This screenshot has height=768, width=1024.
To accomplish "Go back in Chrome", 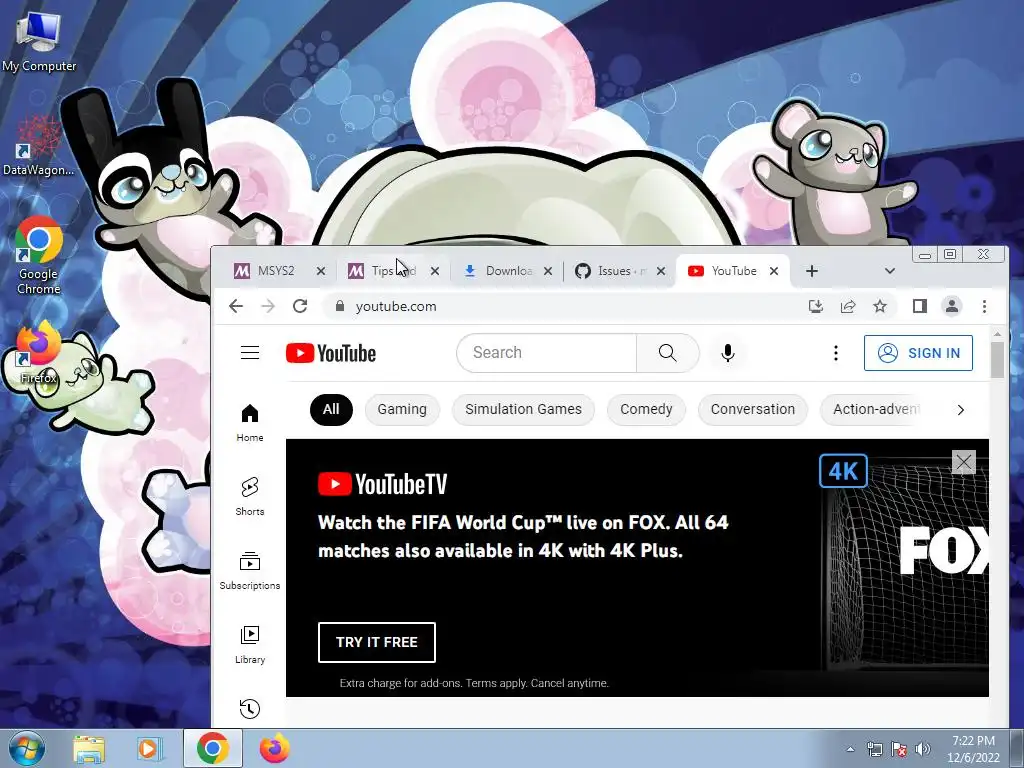I will pos(236,306).
